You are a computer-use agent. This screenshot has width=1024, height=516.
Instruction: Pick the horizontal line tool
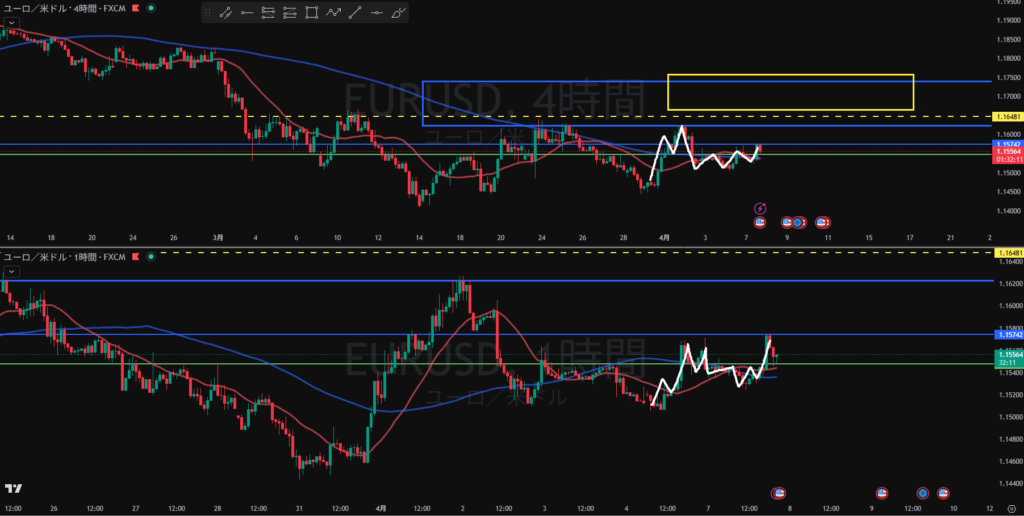click(378, 13)
